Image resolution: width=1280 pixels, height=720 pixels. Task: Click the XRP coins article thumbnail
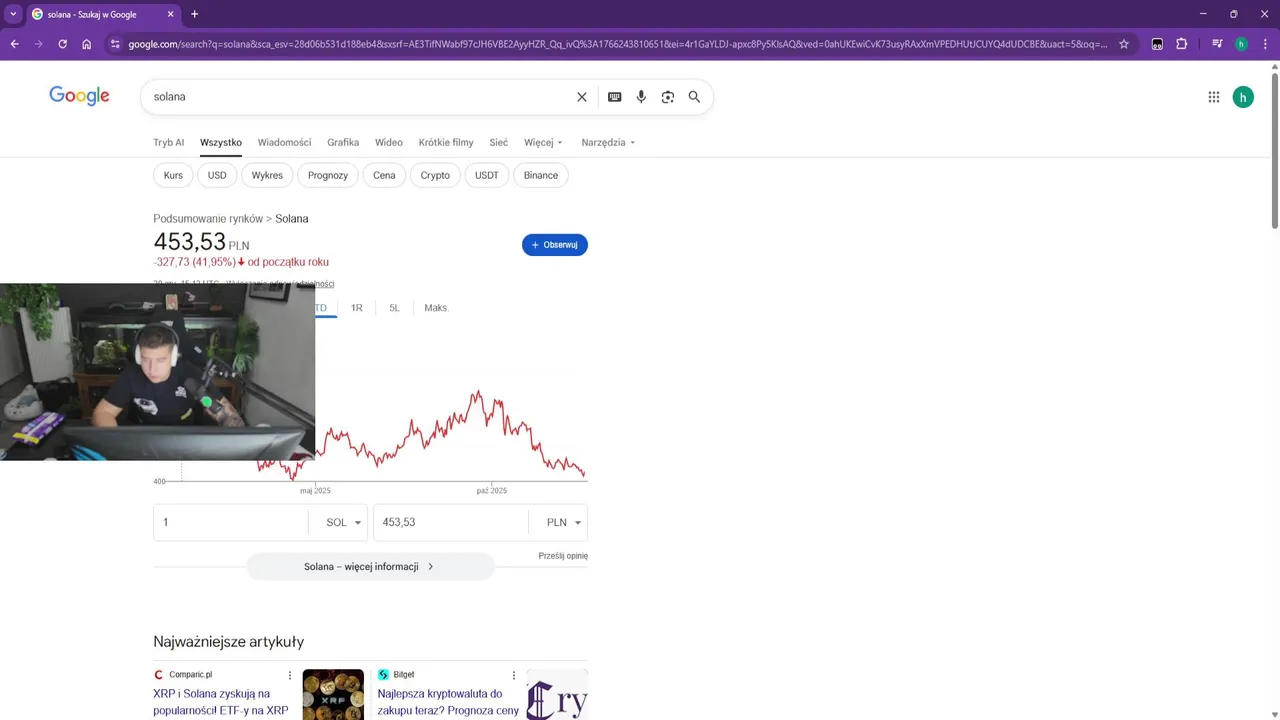333,694
